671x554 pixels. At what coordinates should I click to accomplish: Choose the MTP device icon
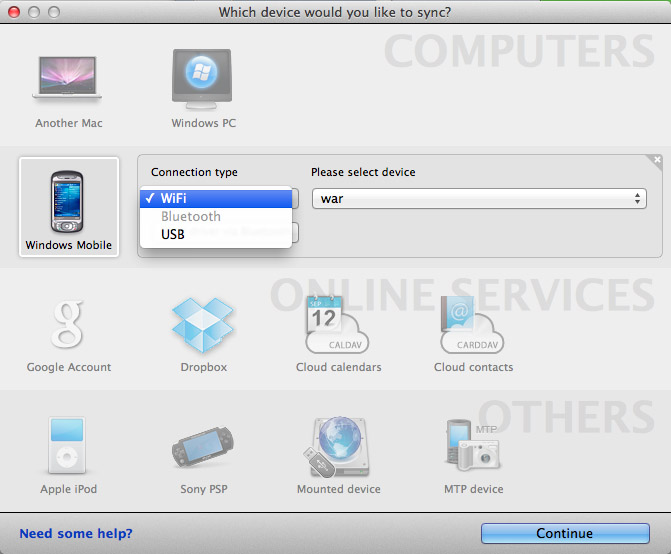click(472, 445)
